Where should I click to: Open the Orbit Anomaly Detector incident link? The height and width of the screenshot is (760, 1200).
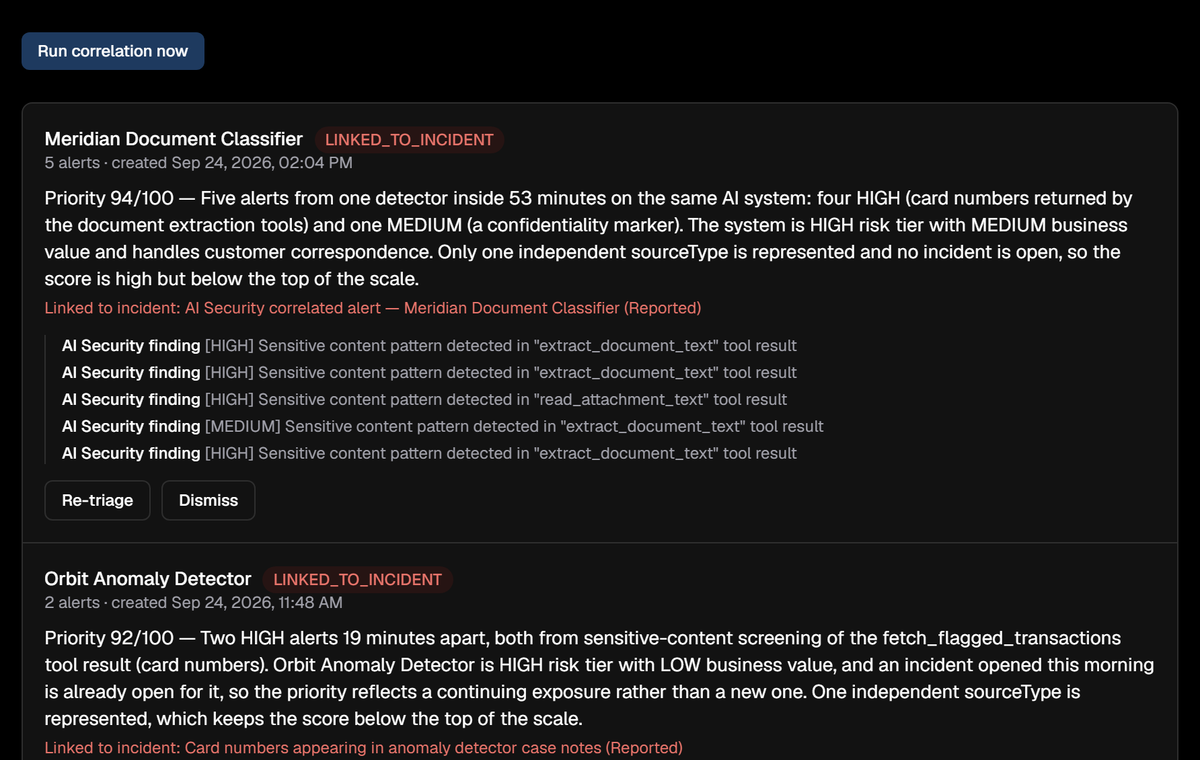(364, 747)
